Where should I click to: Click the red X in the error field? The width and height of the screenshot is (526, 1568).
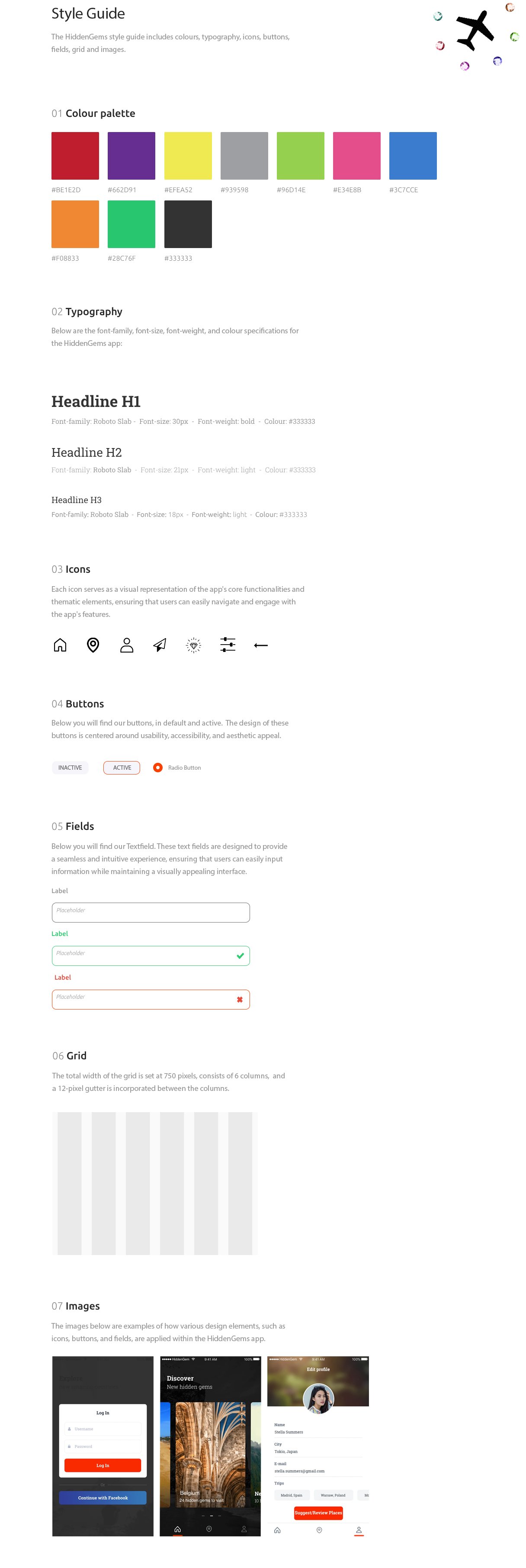click(240, 1000)
